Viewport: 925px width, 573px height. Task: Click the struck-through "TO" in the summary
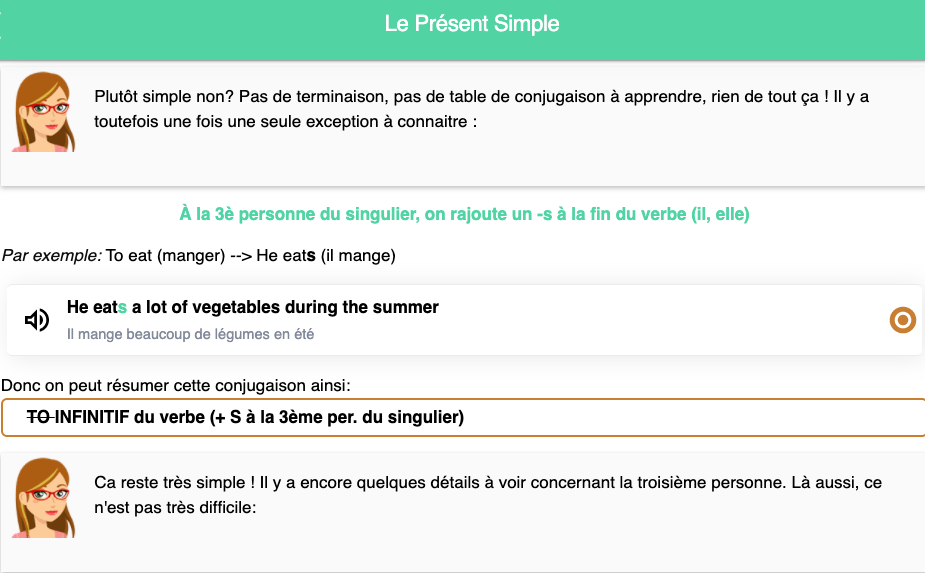tap(39, 417)
